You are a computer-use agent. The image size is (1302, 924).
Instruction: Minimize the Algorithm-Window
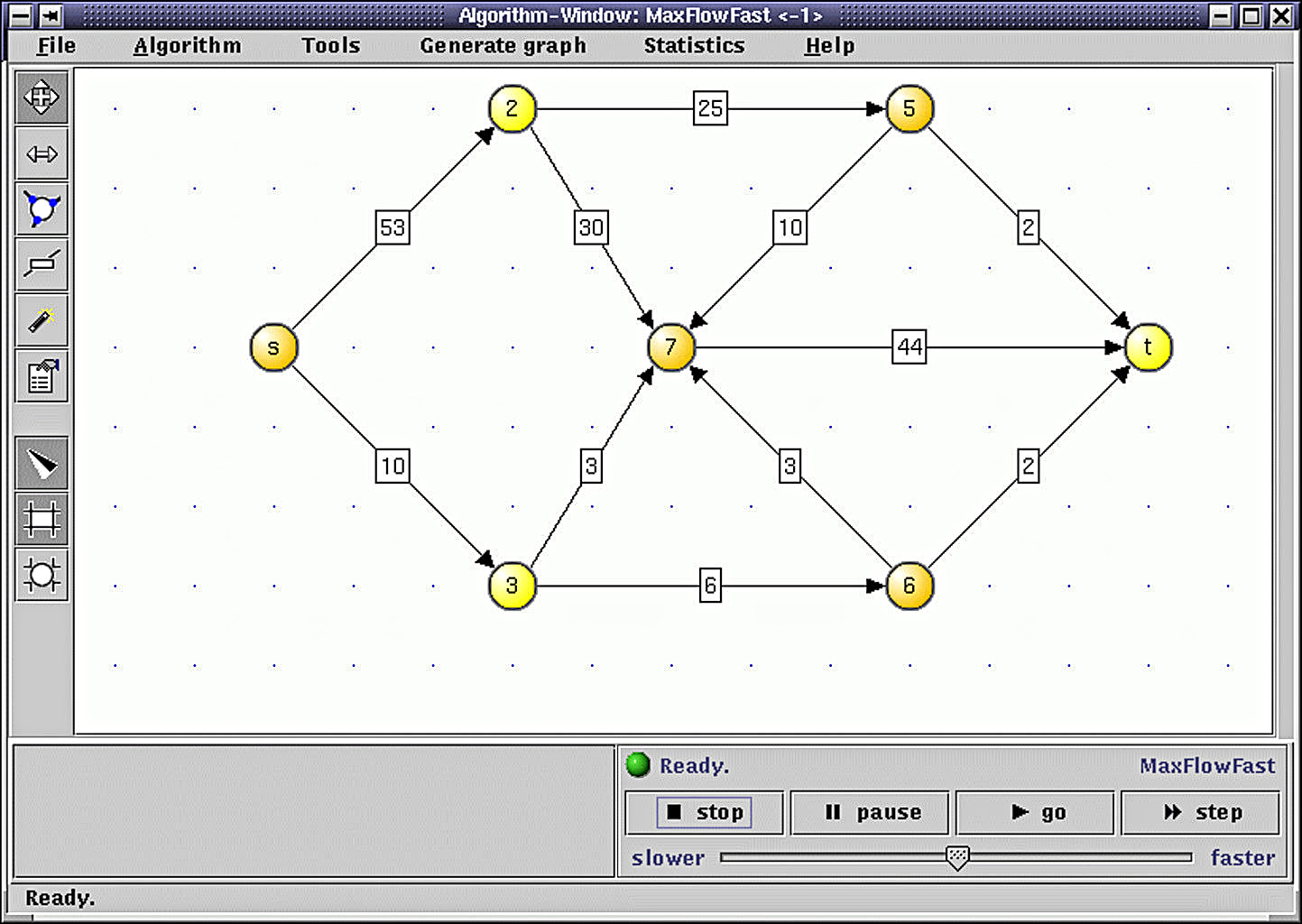(1221, 15)
